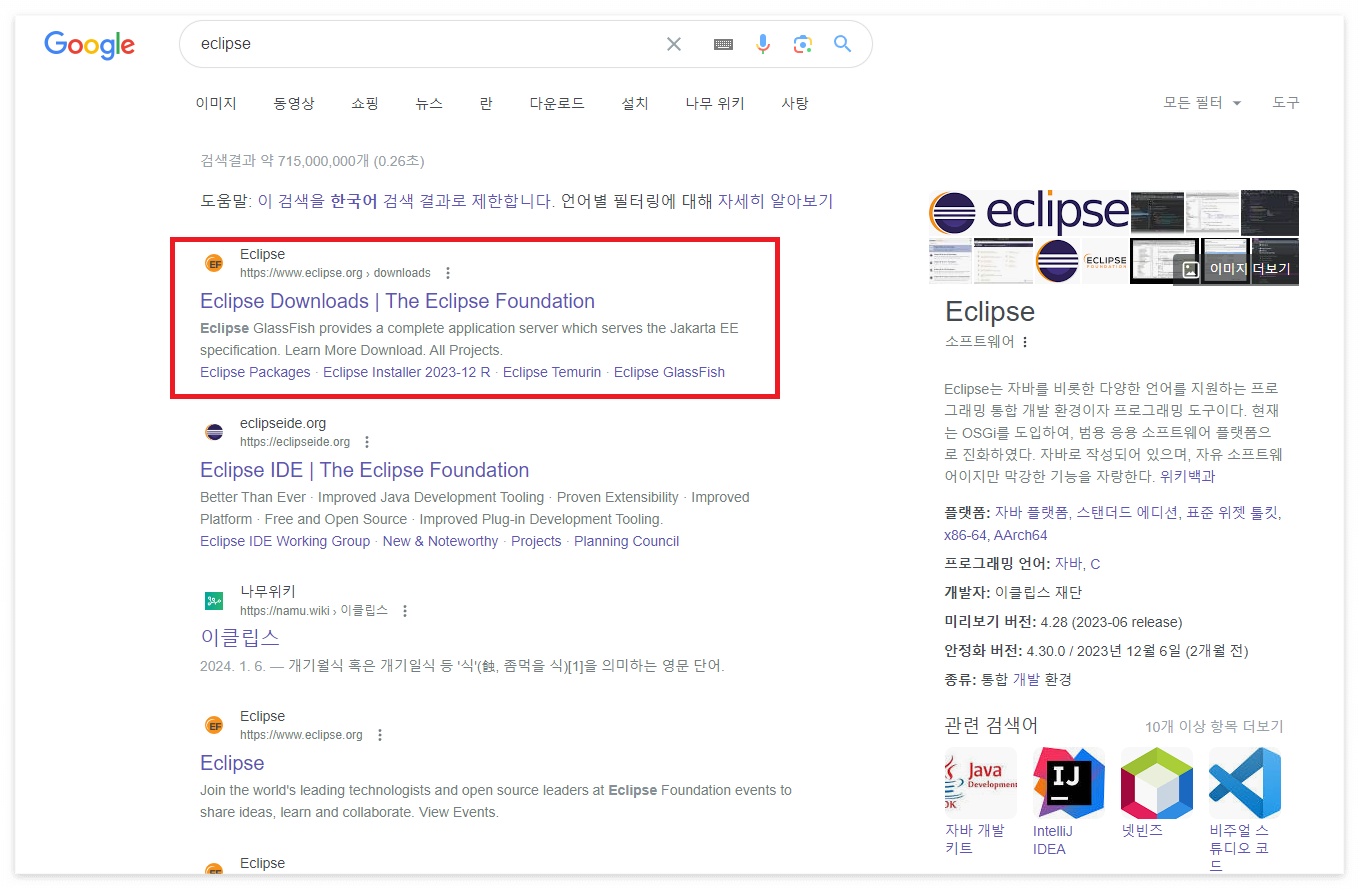Open options menu for eclipseide.org result
The height and width of the screenshot is (889, 1359).
click(367, 442)
